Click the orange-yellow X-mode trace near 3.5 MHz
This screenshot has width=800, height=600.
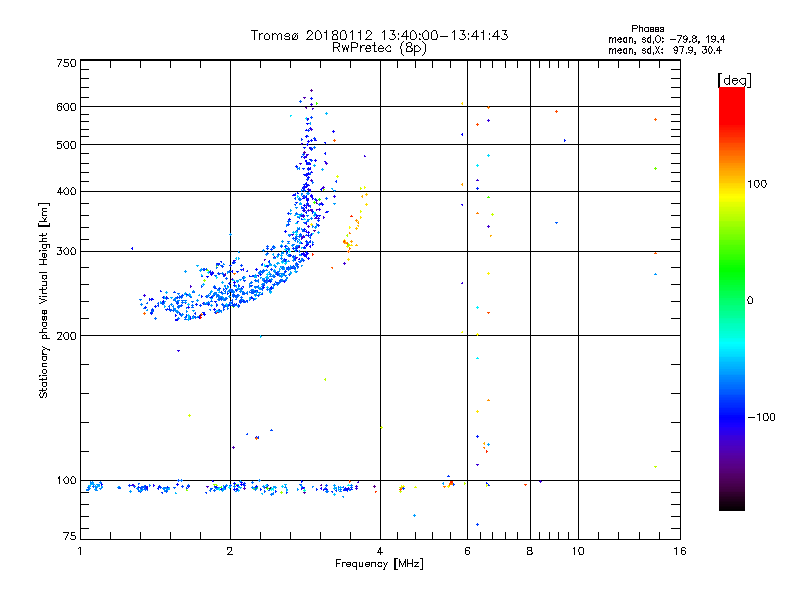355,224
